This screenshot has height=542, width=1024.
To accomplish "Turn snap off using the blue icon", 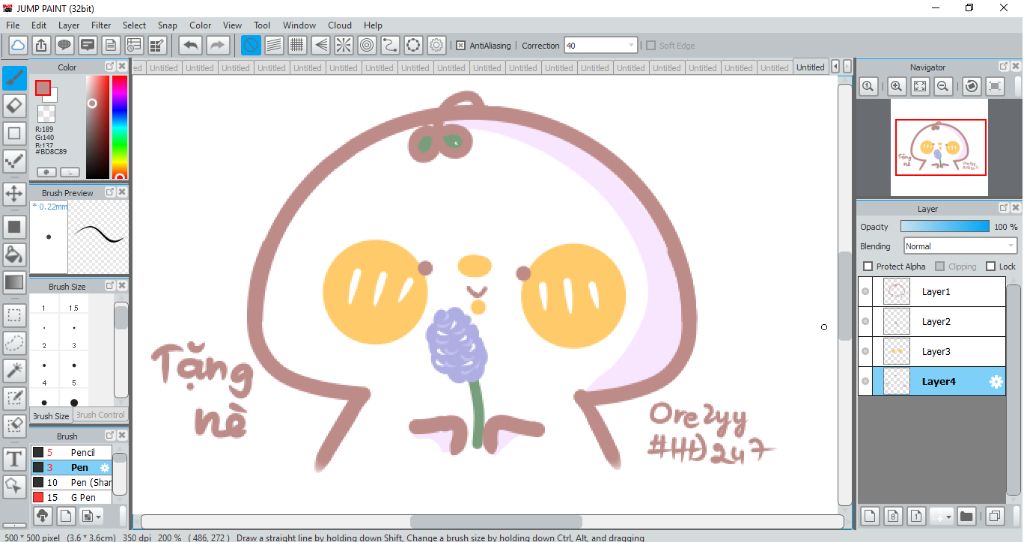I will (x=251, y=45).
